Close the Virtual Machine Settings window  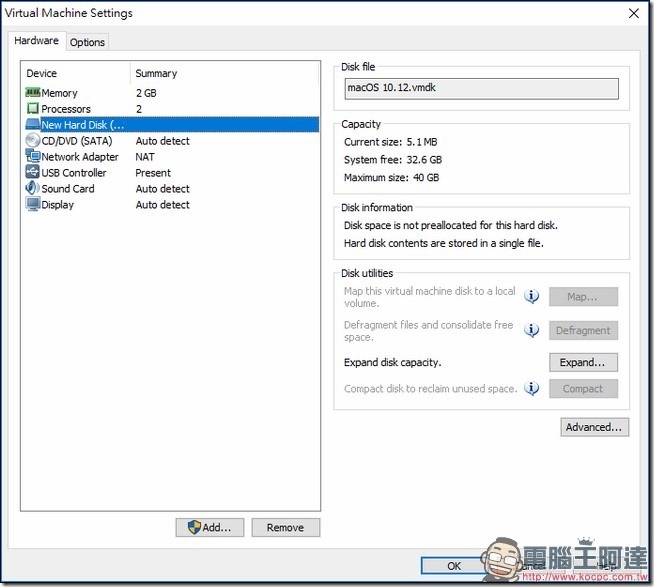point(634,13)
